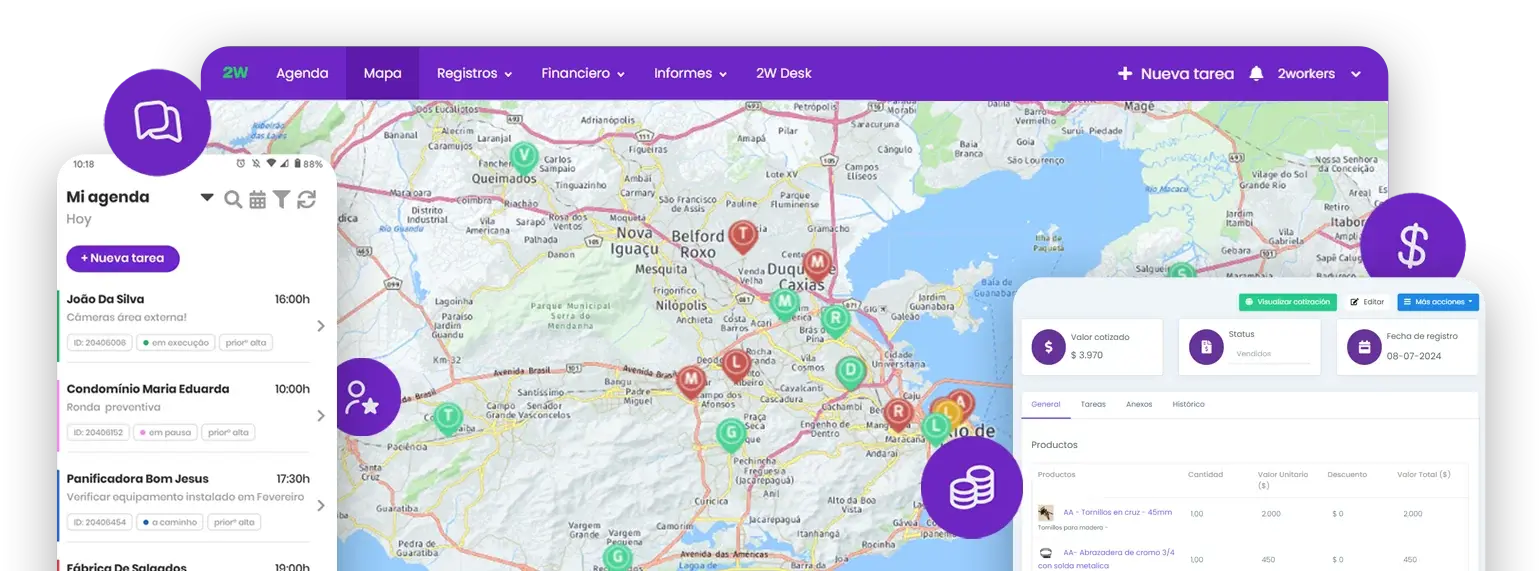Open the Mapa menu item
The image size is (1540, 571).
[383, 73]
